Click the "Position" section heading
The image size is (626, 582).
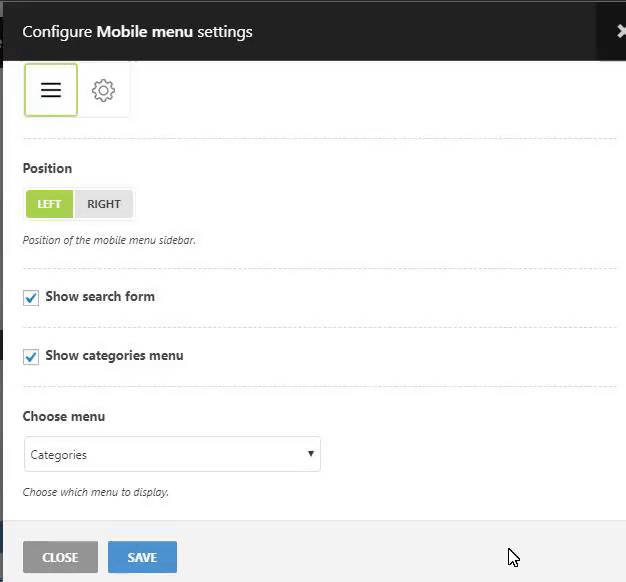pos(47,168)
